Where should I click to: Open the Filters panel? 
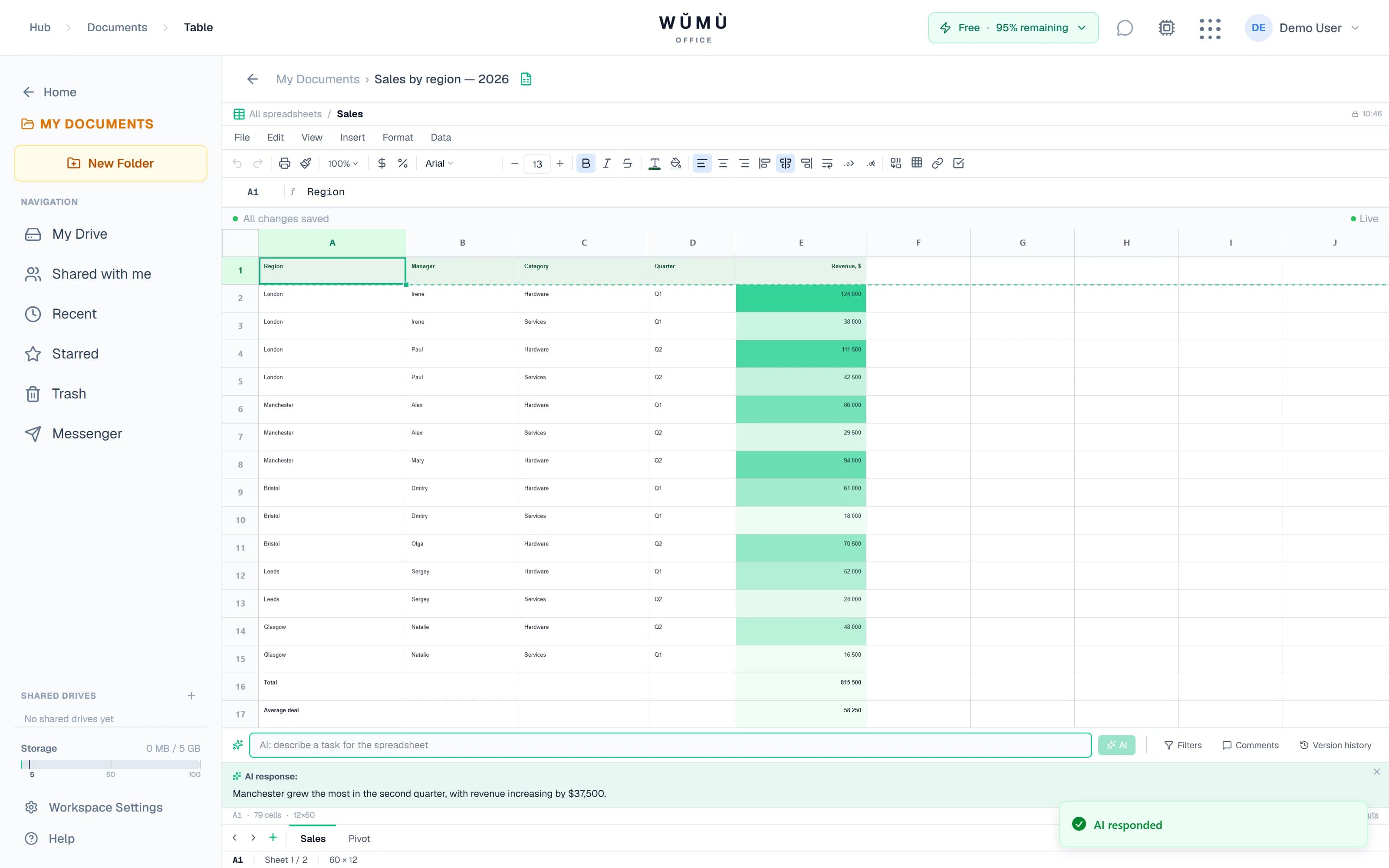[x=1183, y=745]
